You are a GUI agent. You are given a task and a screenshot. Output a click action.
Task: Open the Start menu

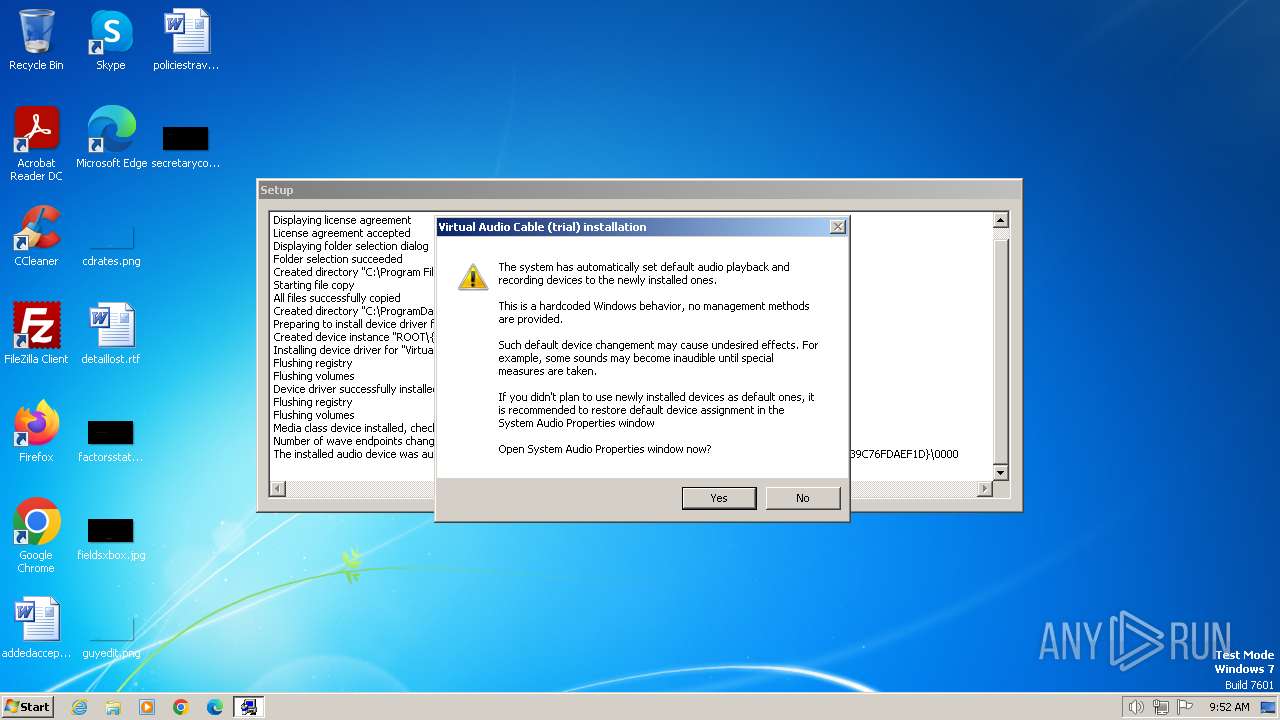coord(27,706)
